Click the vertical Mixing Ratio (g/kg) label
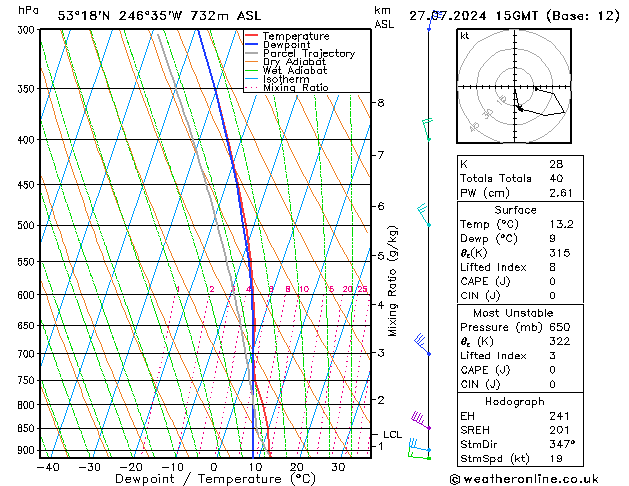 pos(392,281)
